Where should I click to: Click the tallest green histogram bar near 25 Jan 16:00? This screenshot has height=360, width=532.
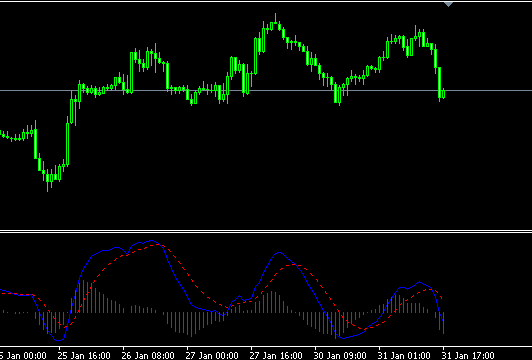click(83, 296)
